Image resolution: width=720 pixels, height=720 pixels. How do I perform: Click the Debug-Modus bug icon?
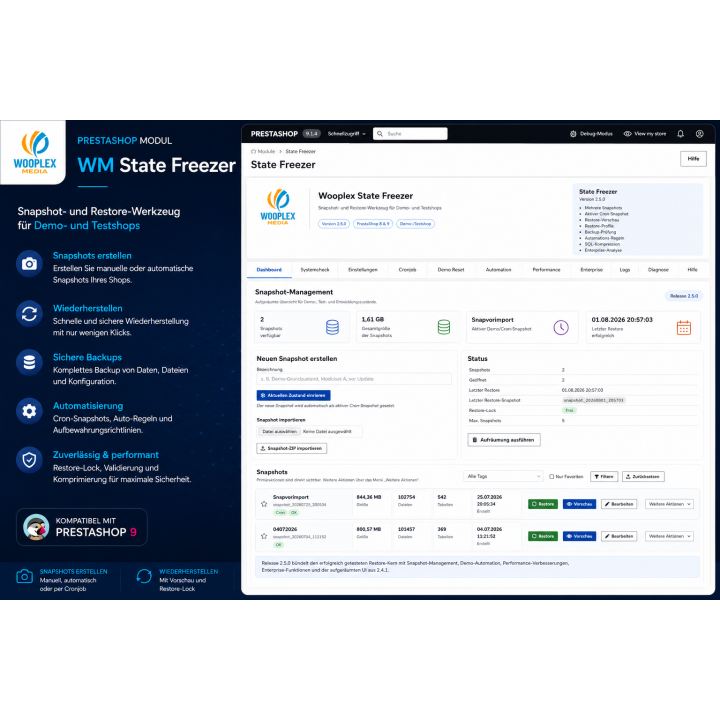[573, 134]
